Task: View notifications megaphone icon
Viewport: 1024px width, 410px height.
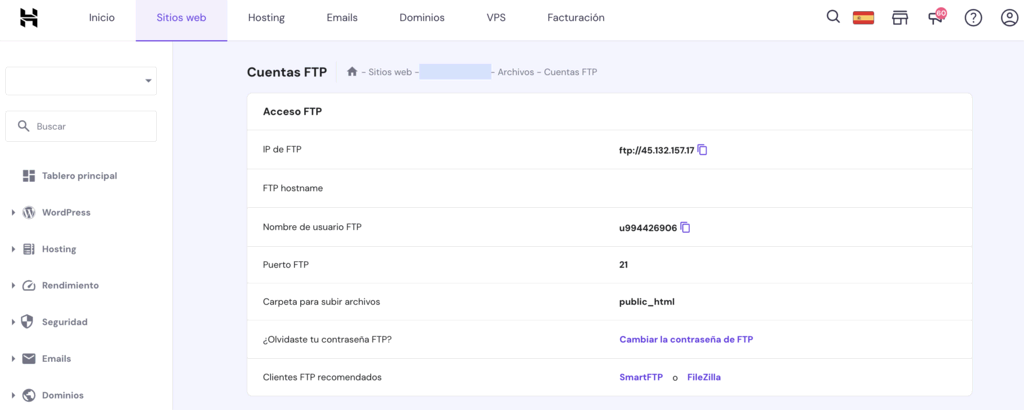Action: 936,17
